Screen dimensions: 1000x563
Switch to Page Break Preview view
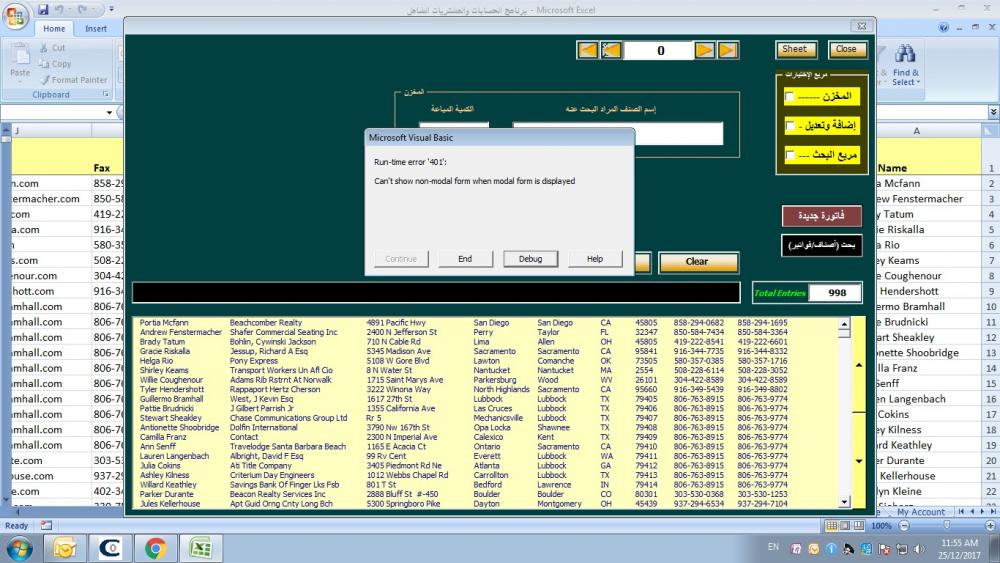pyautogui.click(x=859, y=526)
